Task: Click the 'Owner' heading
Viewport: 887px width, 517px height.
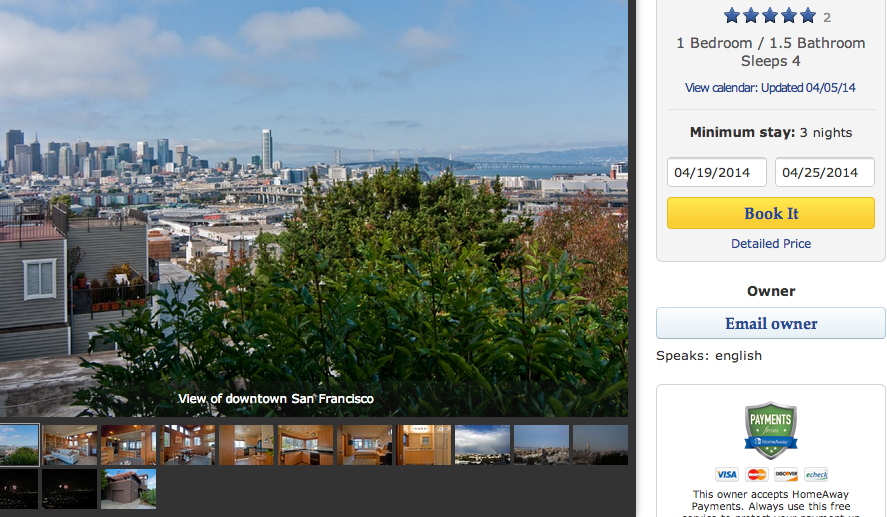Action: tap(770, 291)
